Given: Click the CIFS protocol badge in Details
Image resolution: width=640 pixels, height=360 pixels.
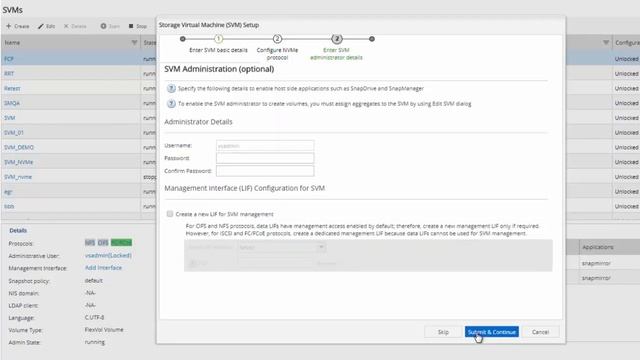Looking at the screenshot, I should tap(103, 242).
